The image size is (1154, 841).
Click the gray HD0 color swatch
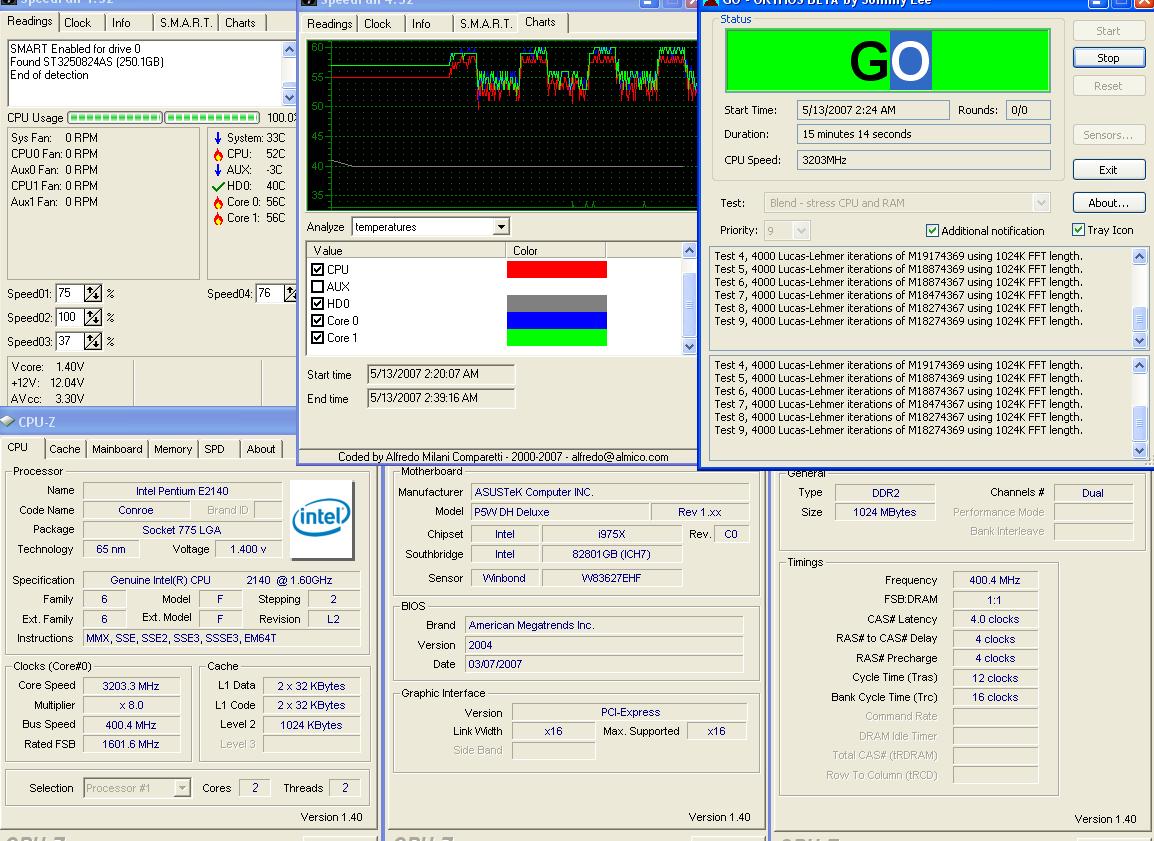point(557,304)
